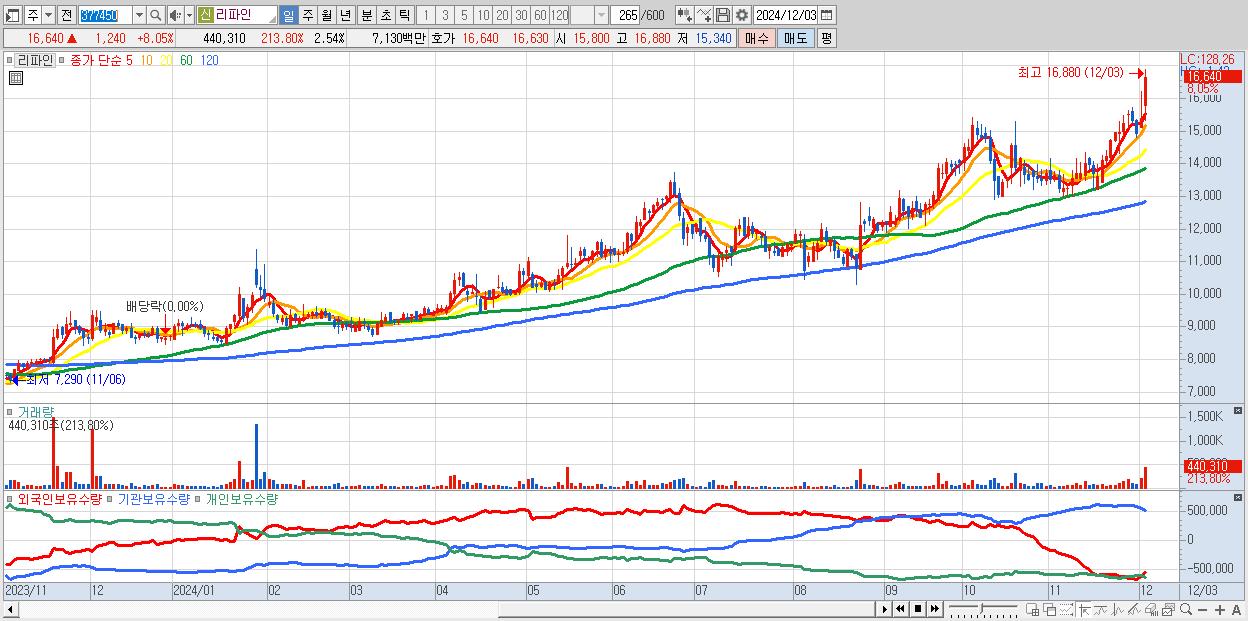The height and width of the screenshot is (621, 1248).
Task: Choose the 120 interval button
Action: point(560,15)
